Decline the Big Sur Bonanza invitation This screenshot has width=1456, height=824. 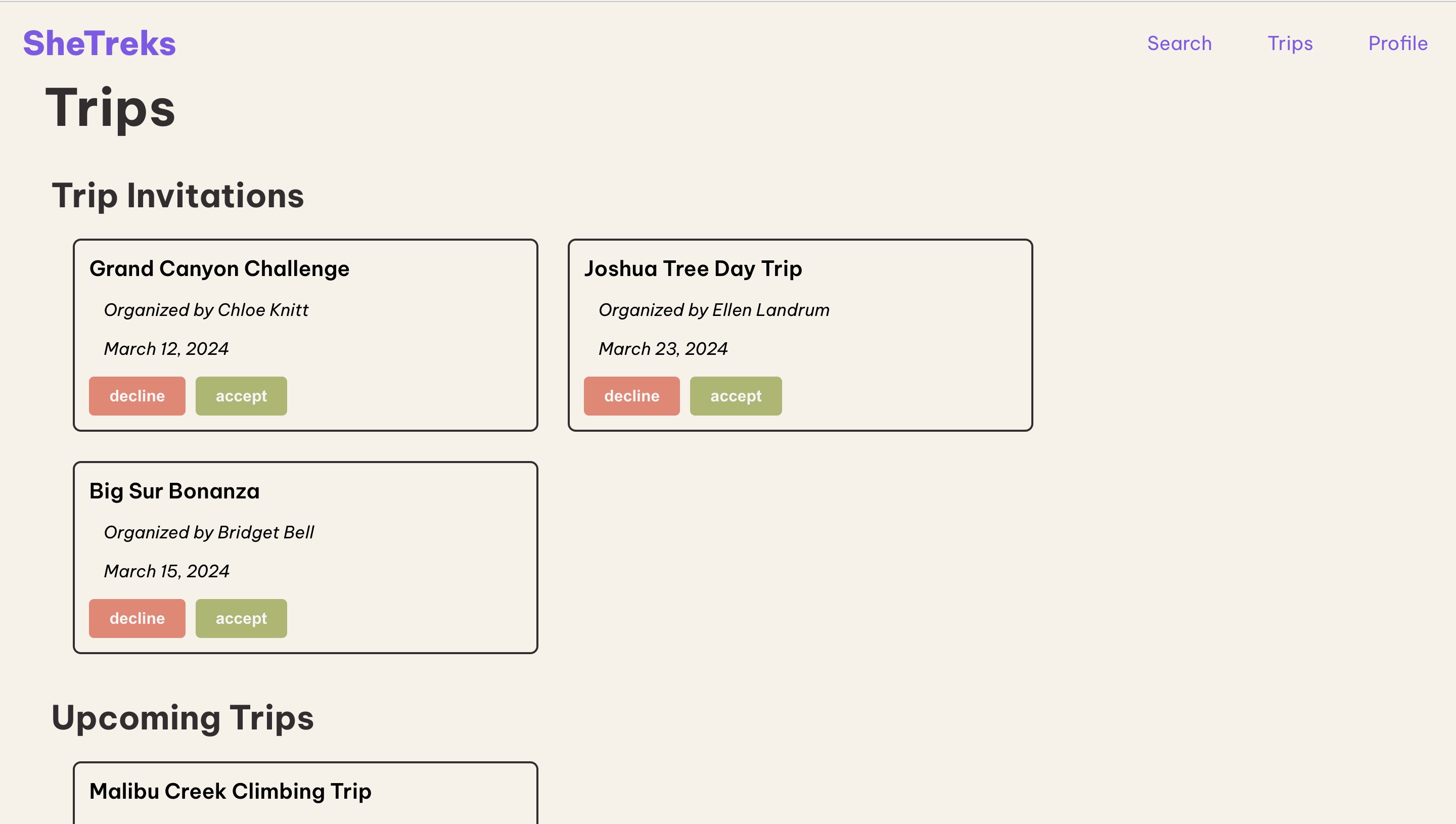pyautogui.click(x=137, y=619)
